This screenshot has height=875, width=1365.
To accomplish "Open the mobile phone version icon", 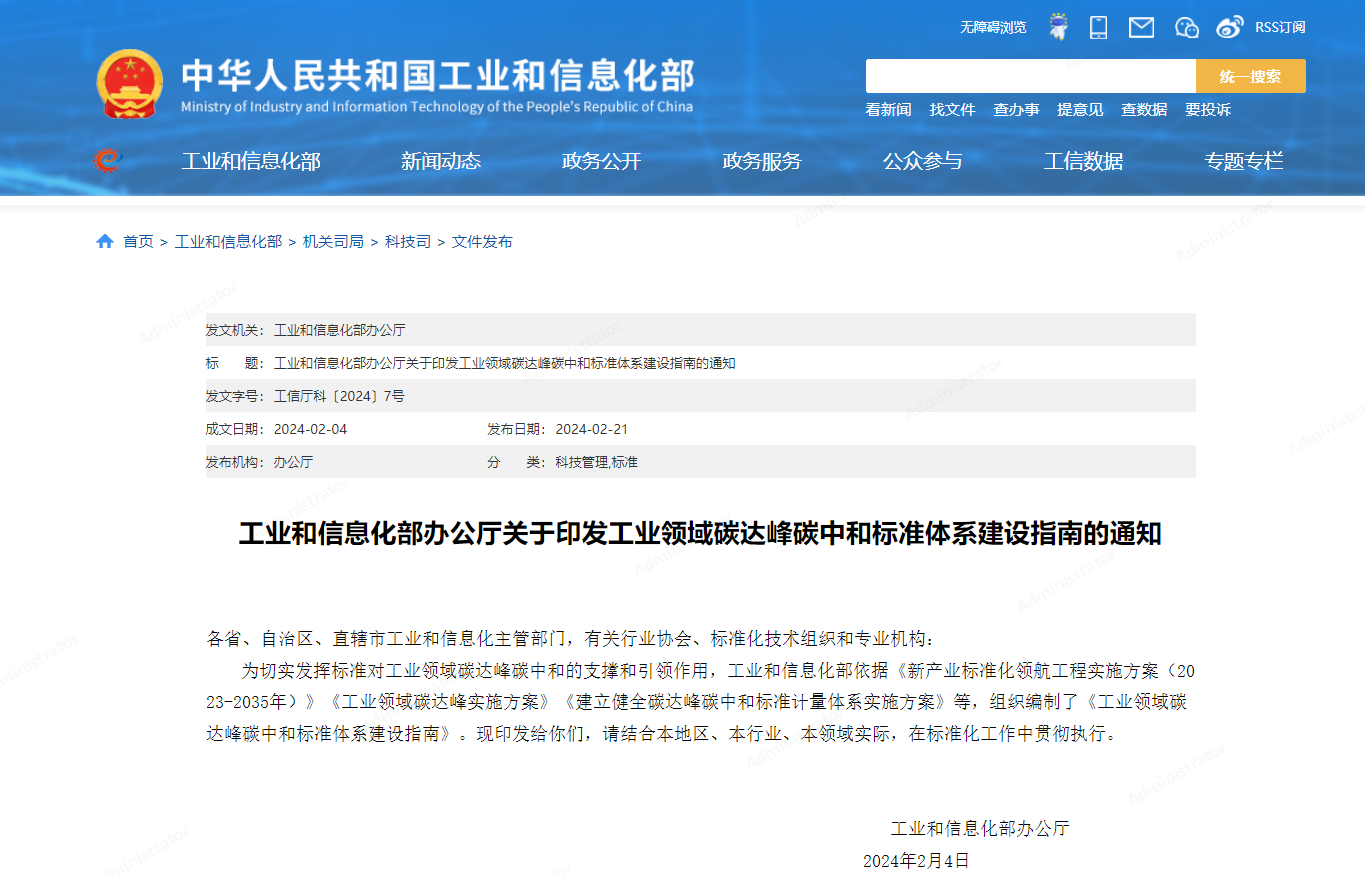I will 1098,27.
